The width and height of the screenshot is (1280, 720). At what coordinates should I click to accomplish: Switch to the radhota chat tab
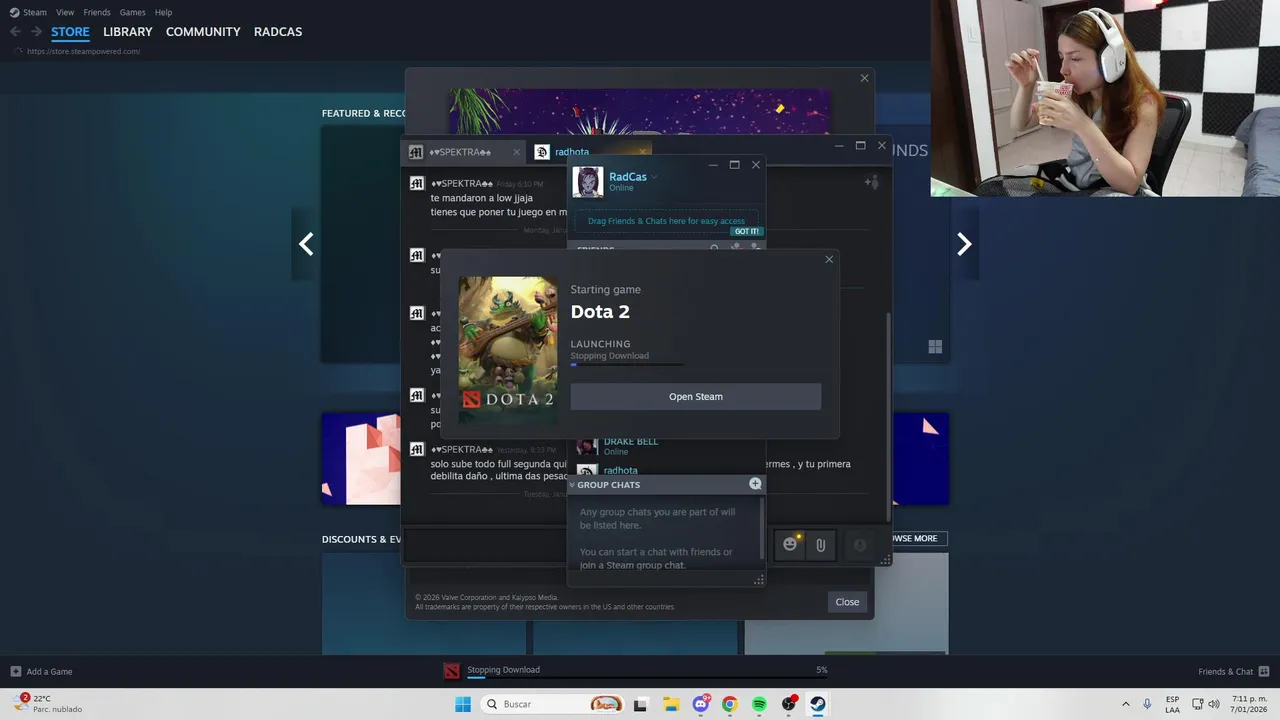tap(572, 152)
